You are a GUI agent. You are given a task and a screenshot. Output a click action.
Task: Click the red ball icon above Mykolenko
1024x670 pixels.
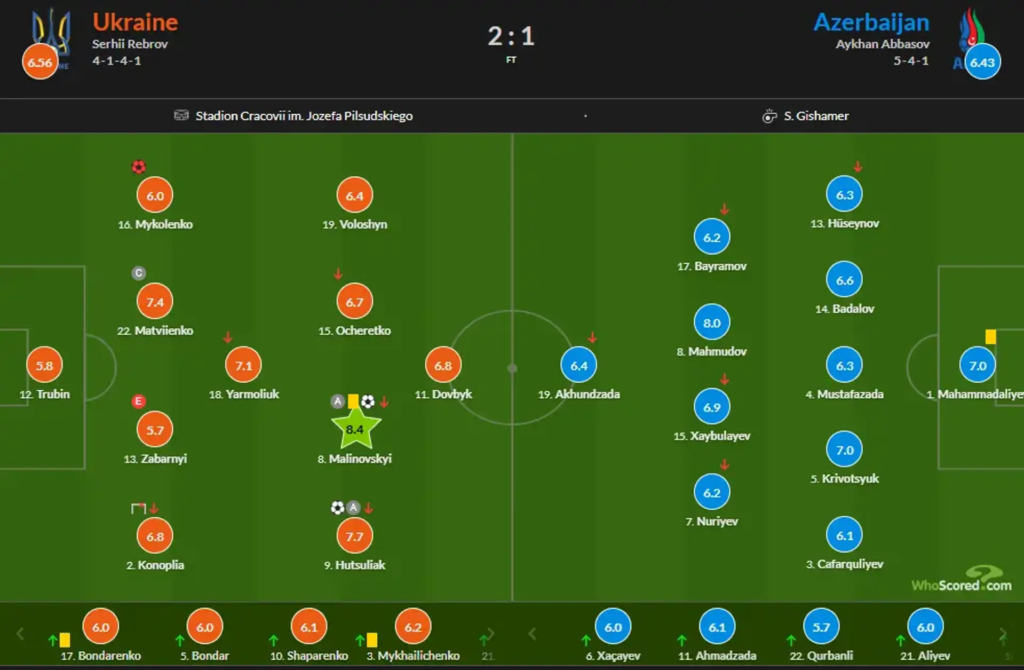click(138, 167)
